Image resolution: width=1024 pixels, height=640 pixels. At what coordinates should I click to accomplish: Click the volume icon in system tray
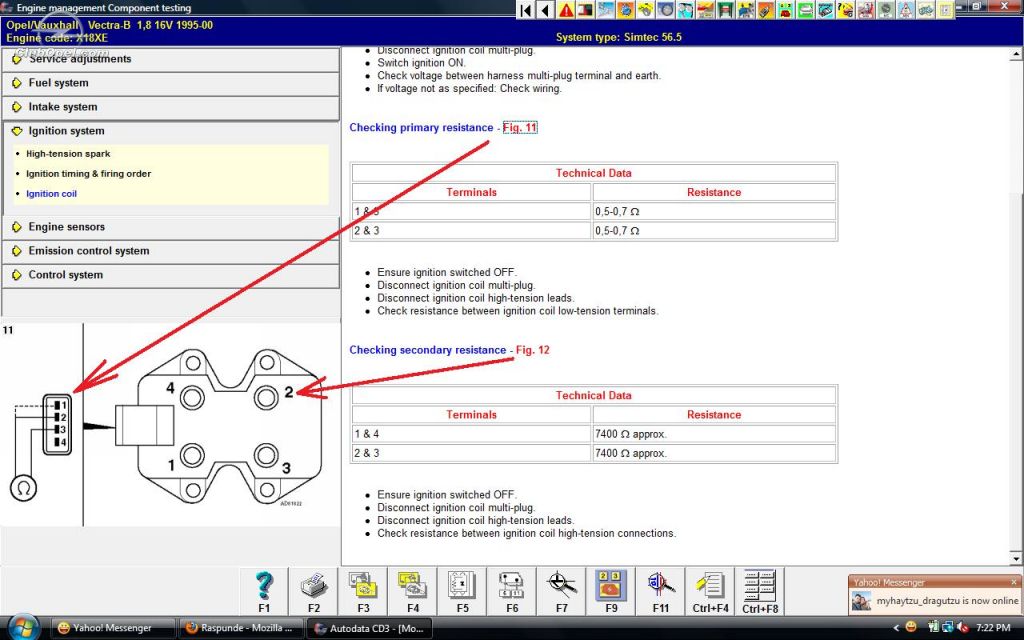click(962, 628)
